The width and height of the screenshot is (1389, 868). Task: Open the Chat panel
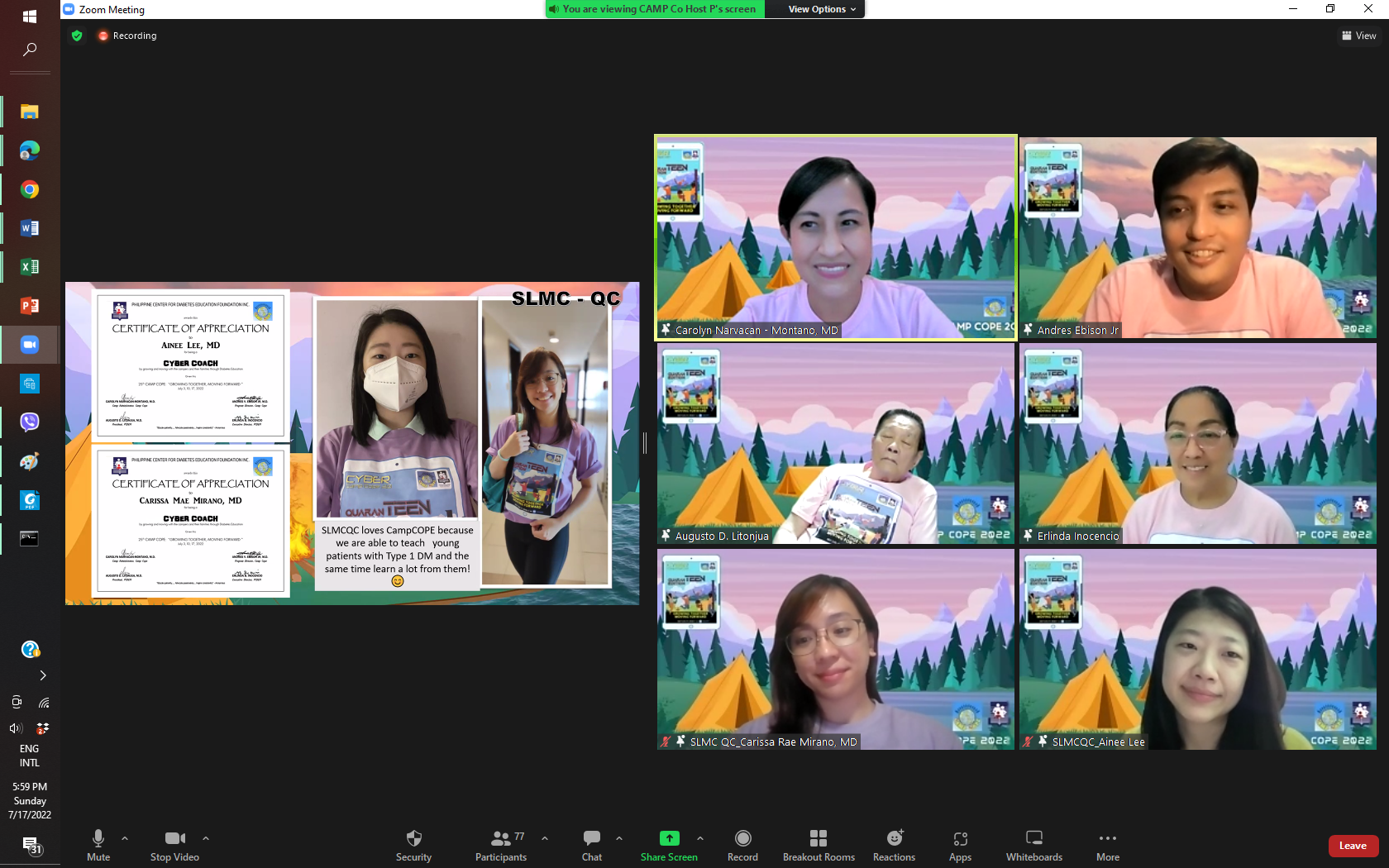pyautogui.click(x=592, y=844)
